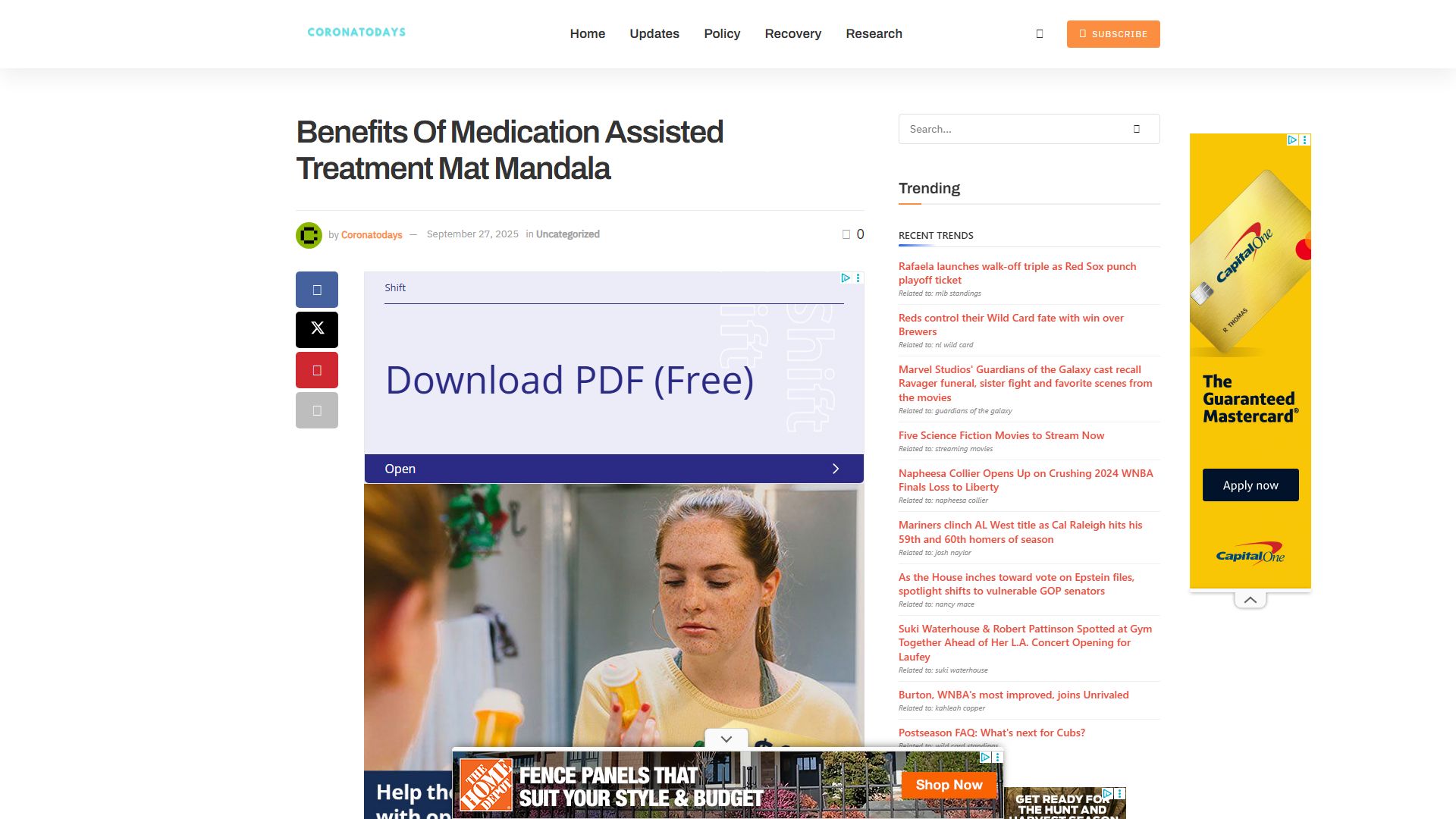Click the blue Facebook share button
This screenshot has width=1456, height=819.
317,290
